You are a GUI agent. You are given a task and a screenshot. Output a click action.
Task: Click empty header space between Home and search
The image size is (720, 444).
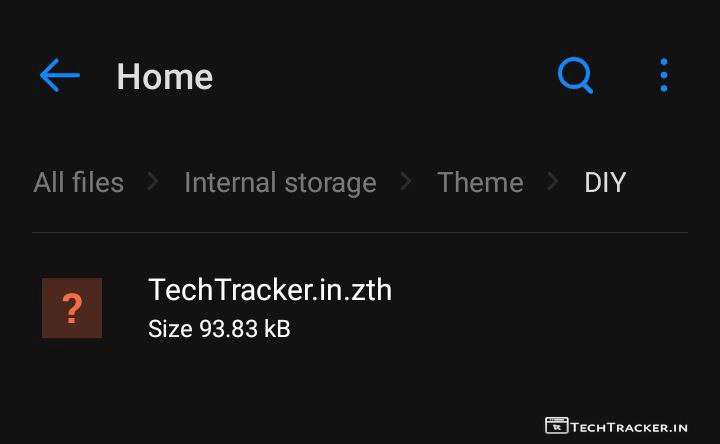(385, 75)
